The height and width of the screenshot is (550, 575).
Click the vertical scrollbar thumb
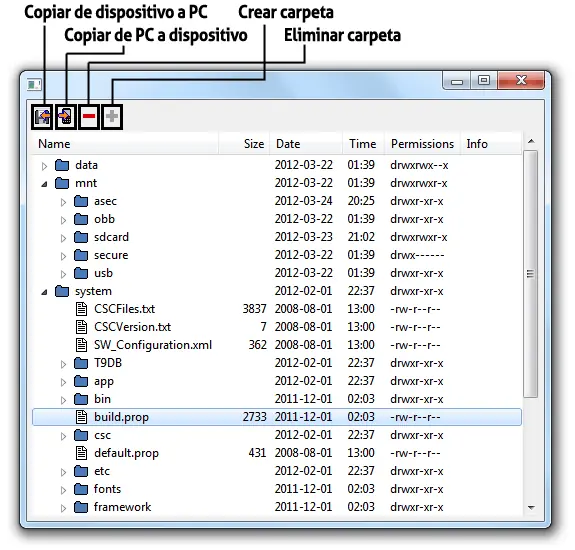530,274
